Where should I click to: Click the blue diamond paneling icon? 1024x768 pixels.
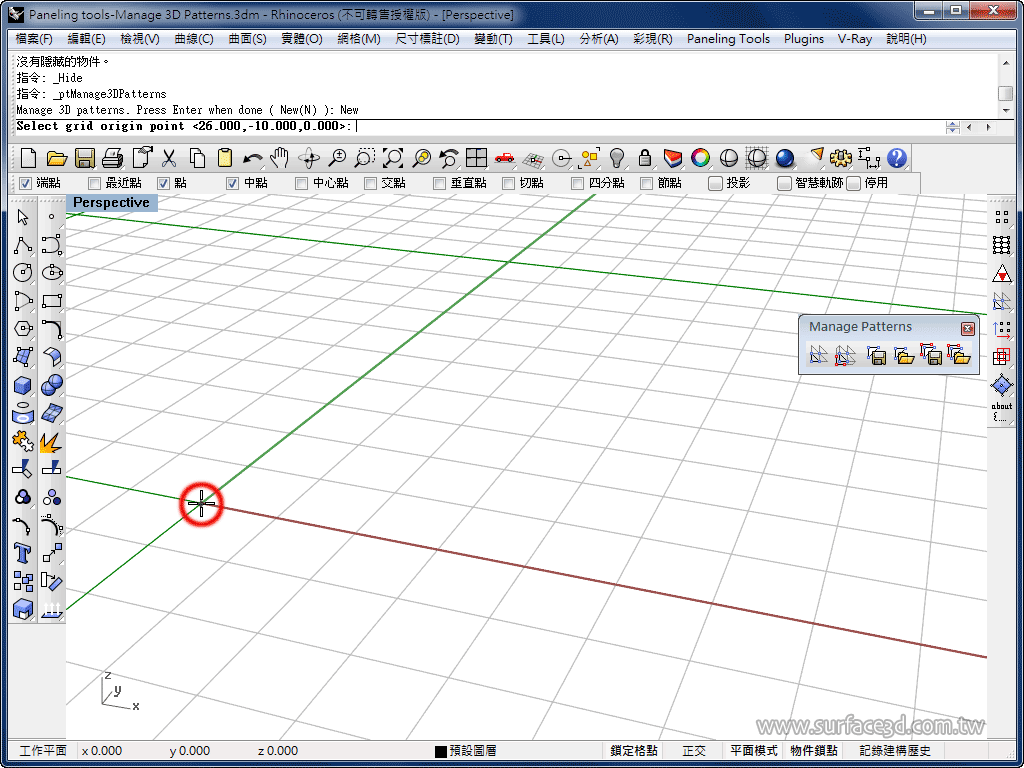pos(1001,385)
